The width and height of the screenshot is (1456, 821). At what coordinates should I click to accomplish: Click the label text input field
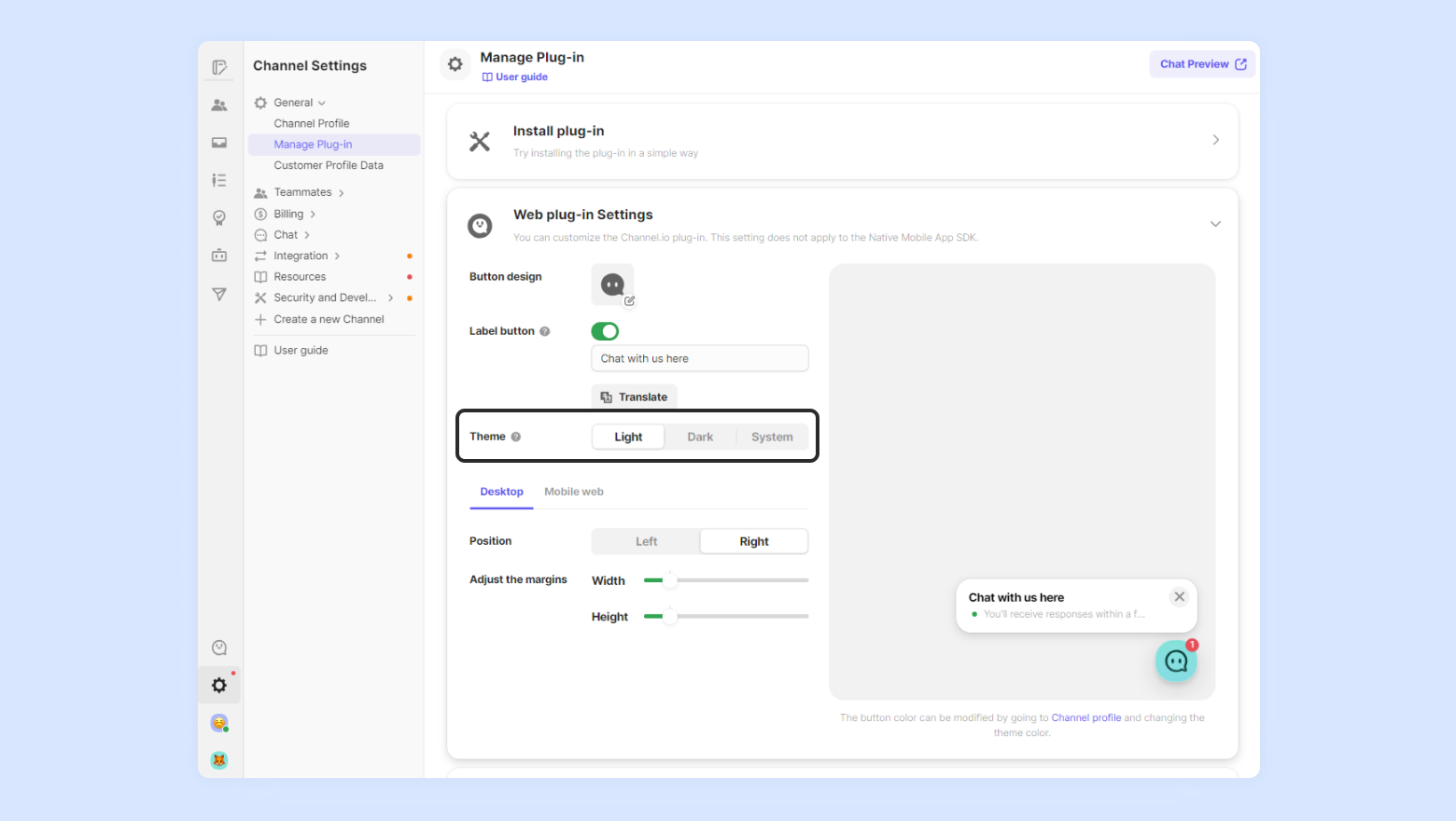pos(700,358)
